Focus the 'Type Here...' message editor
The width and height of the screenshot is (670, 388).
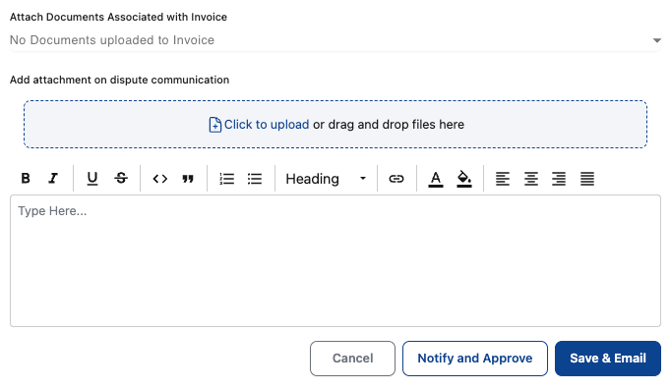click(x=335, y=261)
